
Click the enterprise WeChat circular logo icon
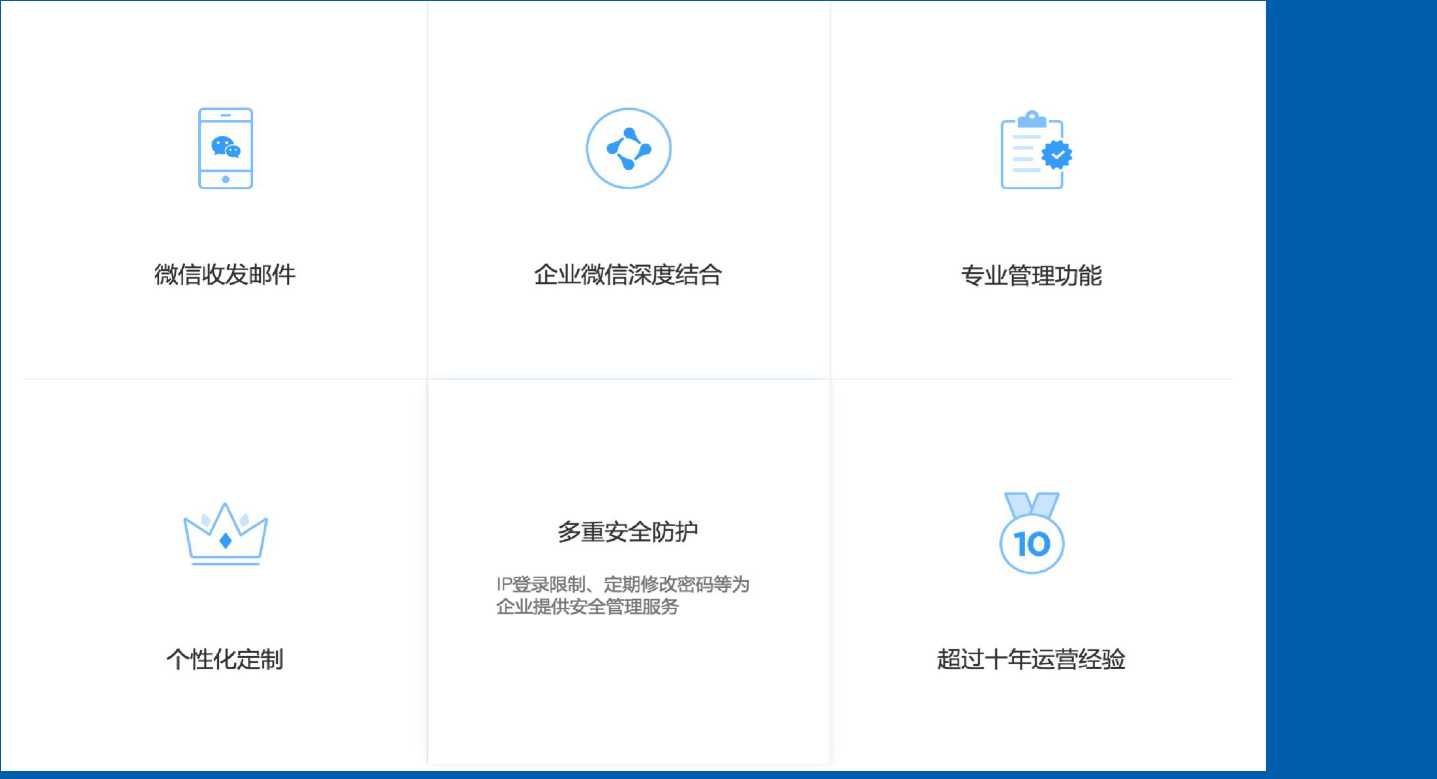click(x=628, y=149)
